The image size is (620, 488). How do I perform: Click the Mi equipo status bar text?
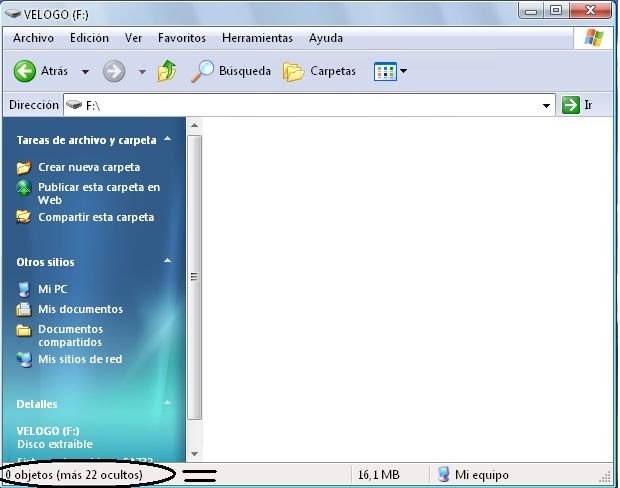click(x=482, y=475)
